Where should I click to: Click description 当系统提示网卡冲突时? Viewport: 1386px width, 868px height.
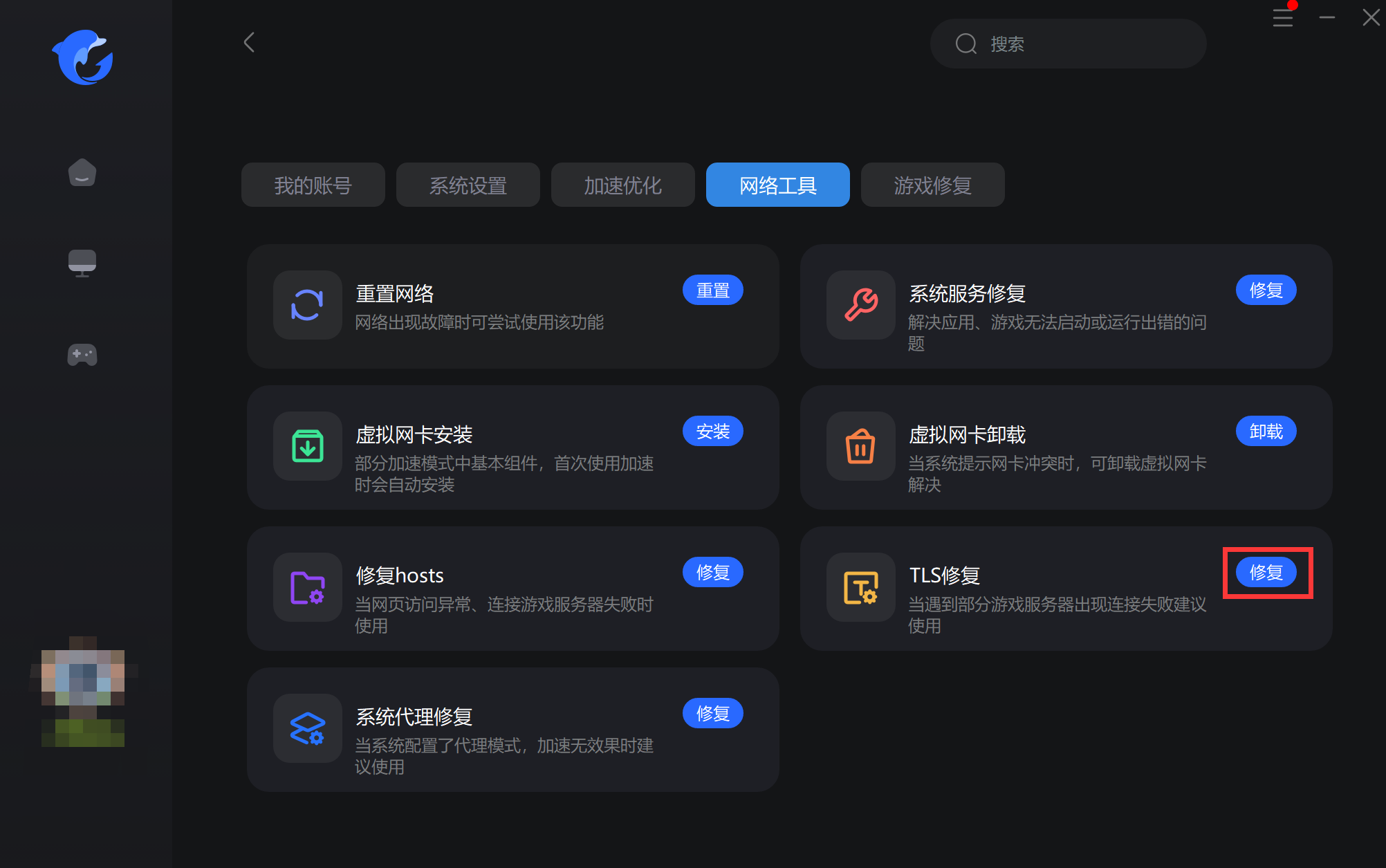click(1057, 474)
